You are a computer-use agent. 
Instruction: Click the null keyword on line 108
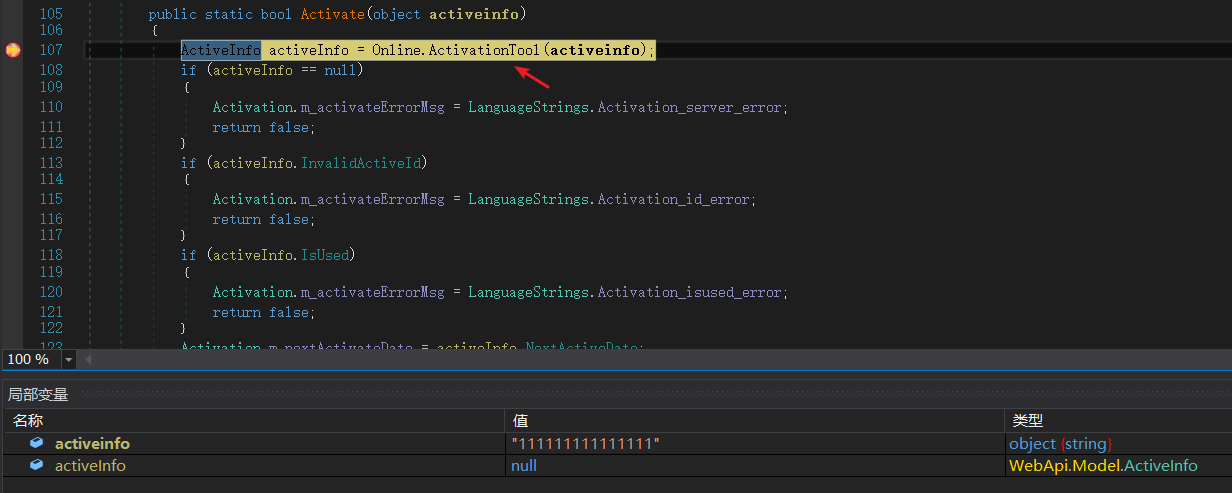(340, 70)
